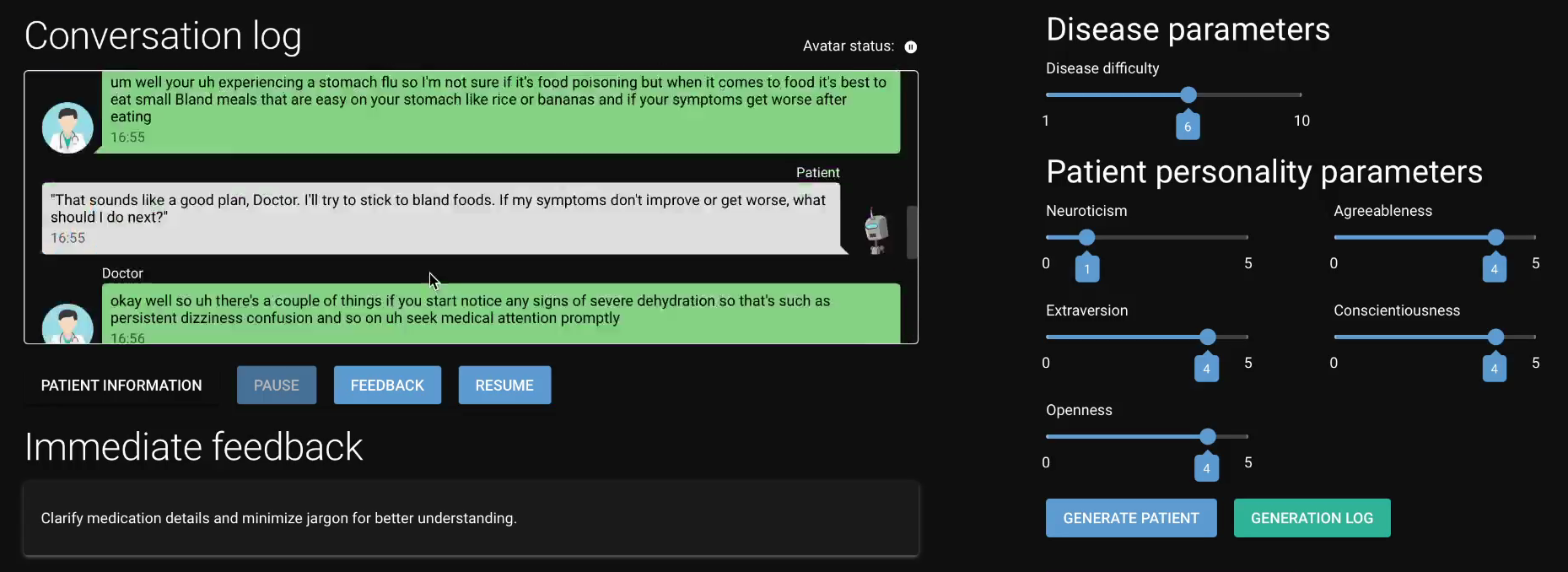
Task: Click GENERATE PATIENT button
Action: pos(1131,518)
